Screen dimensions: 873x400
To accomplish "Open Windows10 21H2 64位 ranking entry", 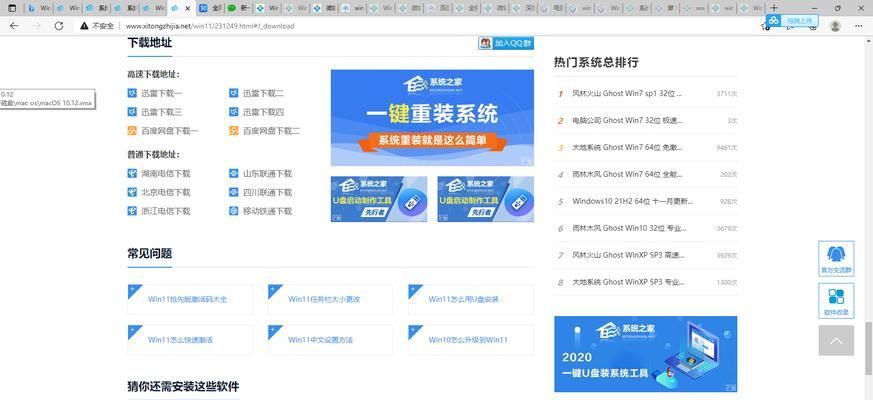I will (633, 202).
